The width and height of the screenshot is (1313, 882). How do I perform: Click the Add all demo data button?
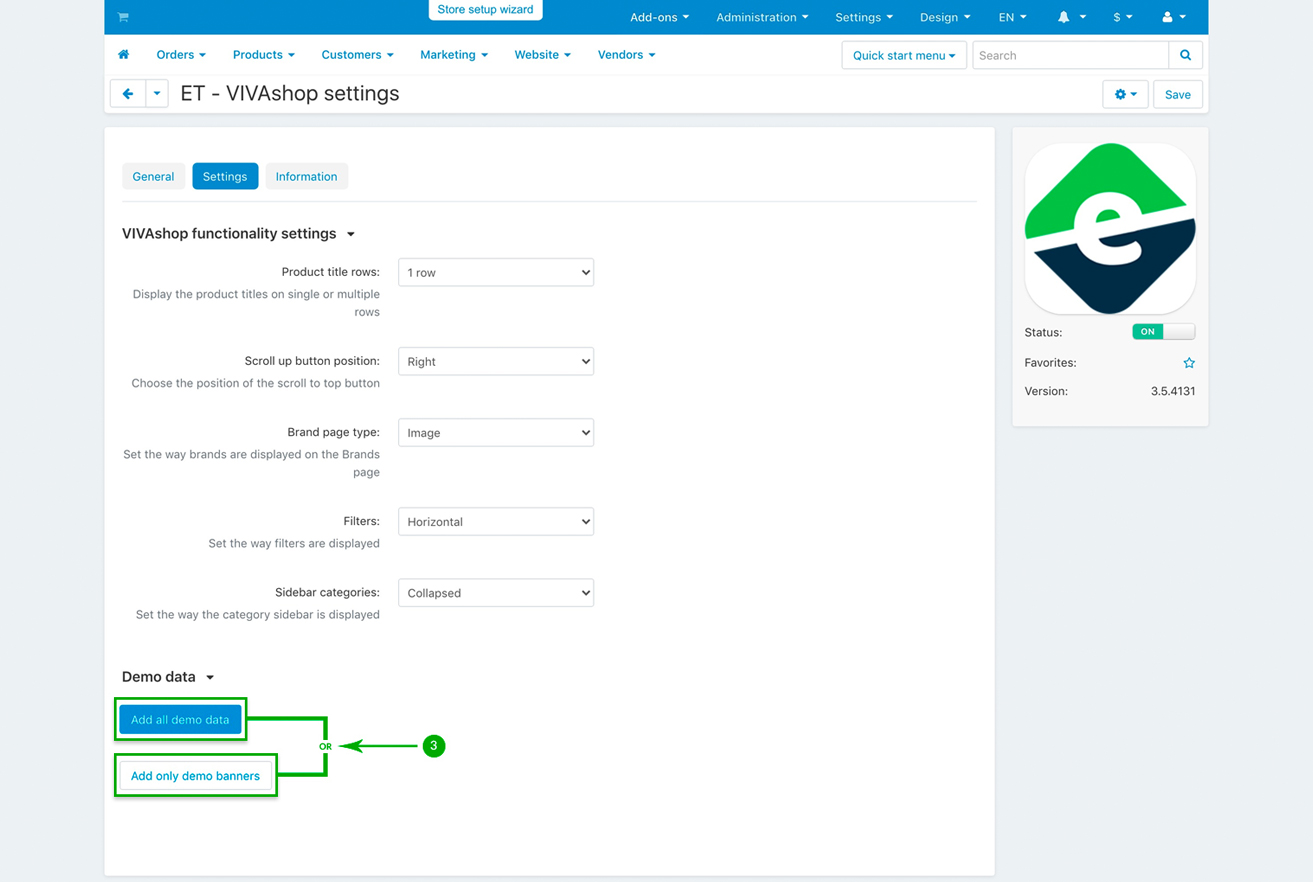(x=180, y=720)
